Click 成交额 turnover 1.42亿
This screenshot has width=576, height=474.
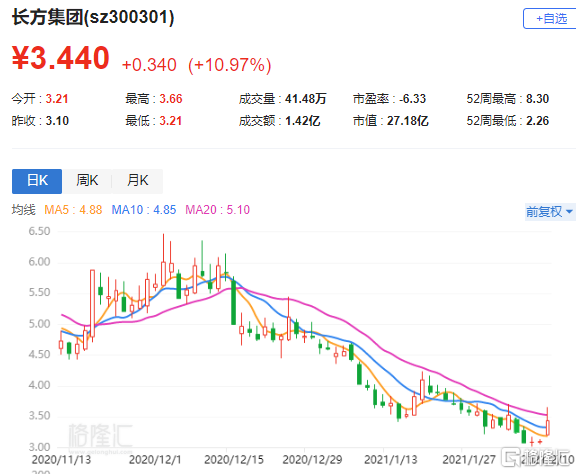[303, 121]
